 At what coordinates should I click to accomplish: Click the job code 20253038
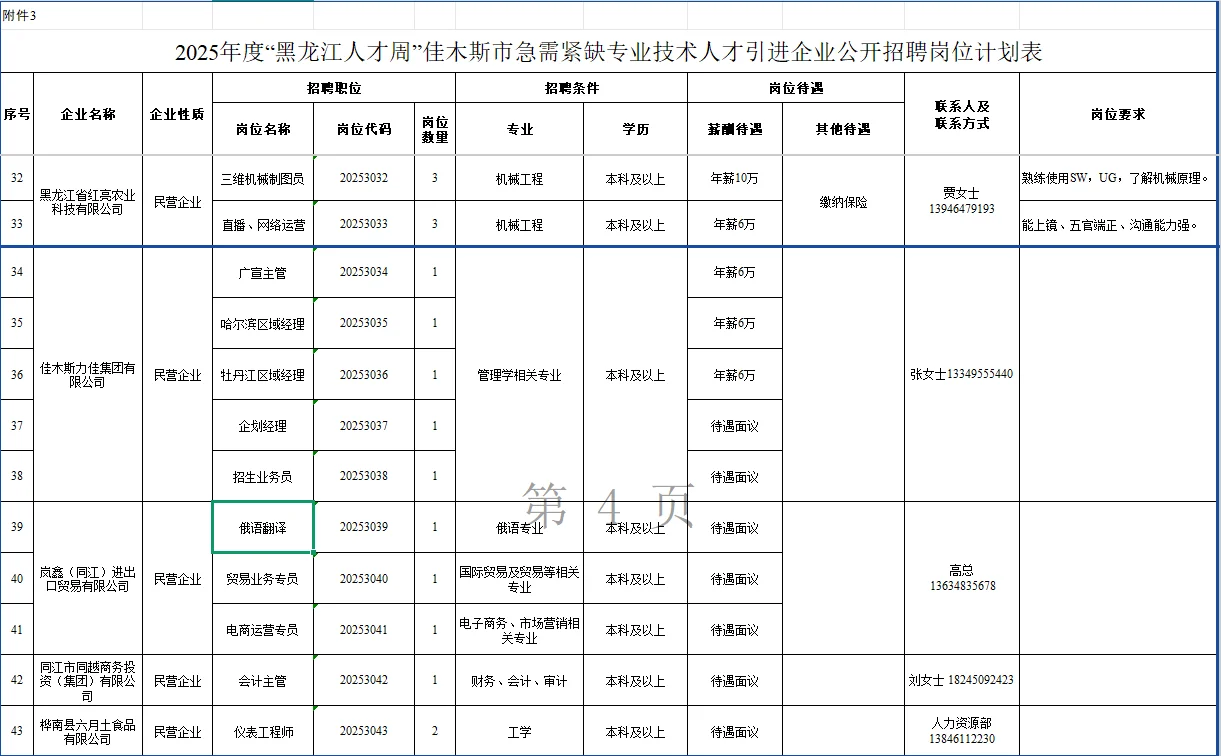(364, 476)
